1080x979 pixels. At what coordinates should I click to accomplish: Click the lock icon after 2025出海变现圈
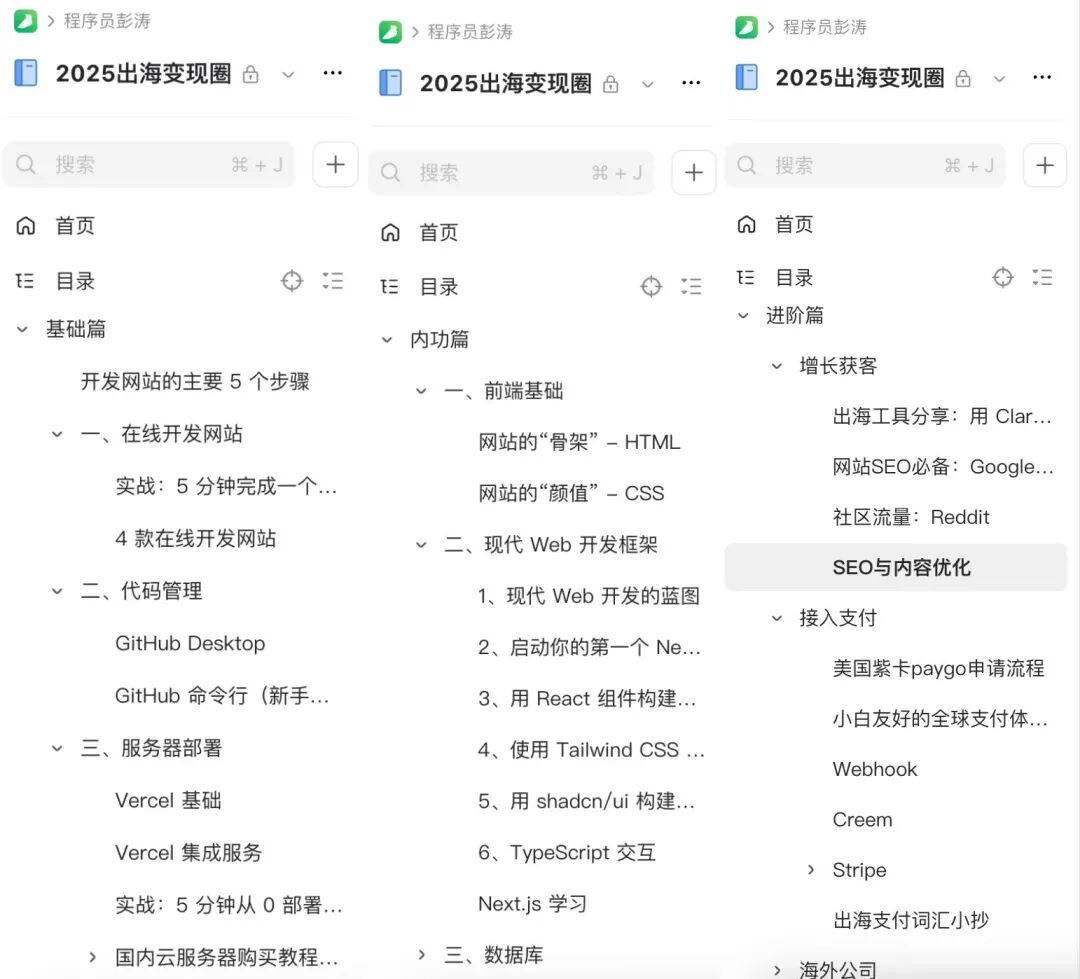[251, 74]
